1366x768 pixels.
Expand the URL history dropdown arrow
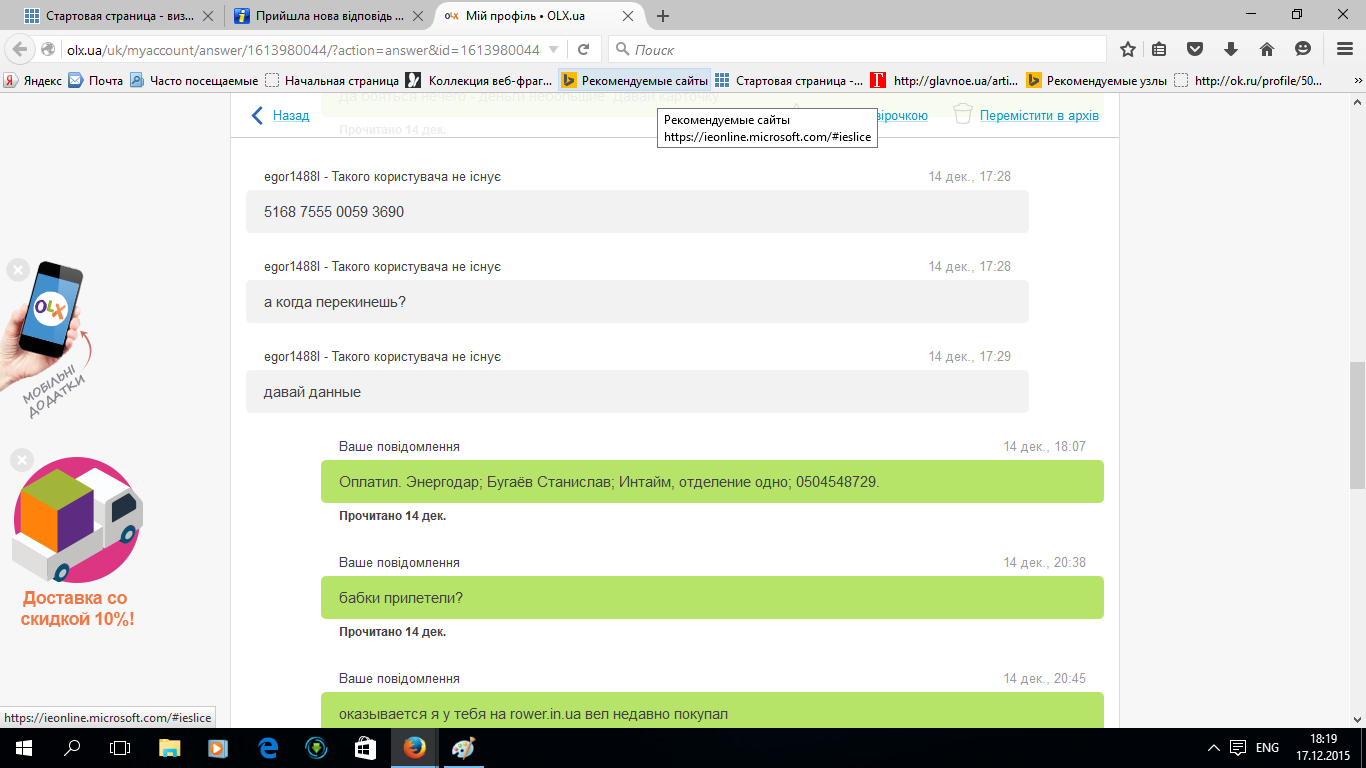[x=554, y=49]
